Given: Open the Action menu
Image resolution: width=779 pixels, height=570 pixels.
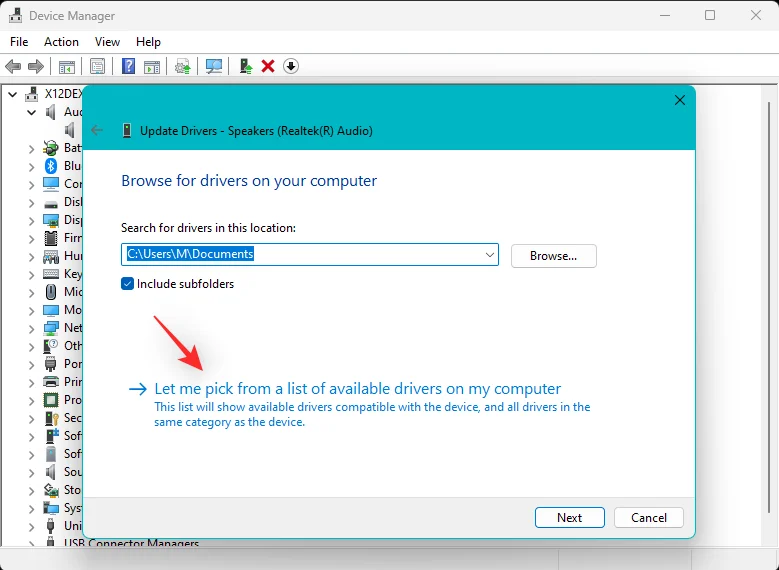Looking at the screenshot, I should pos(61,42).
